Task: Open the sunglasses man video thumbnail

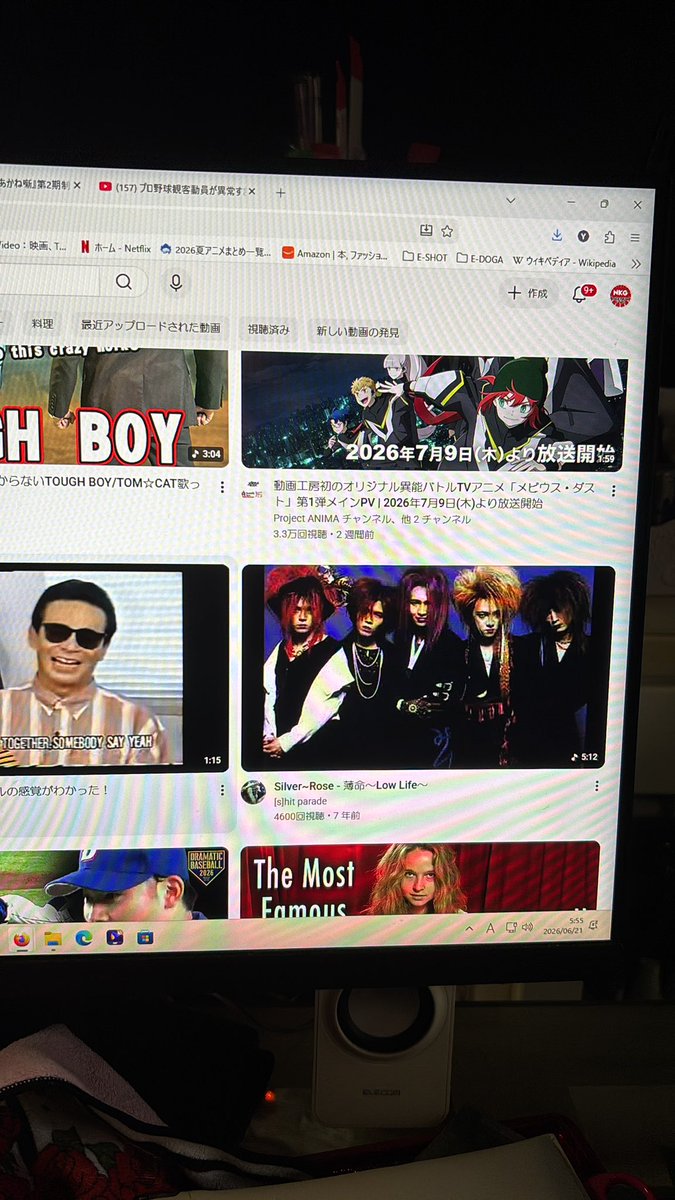Action: 113,667
